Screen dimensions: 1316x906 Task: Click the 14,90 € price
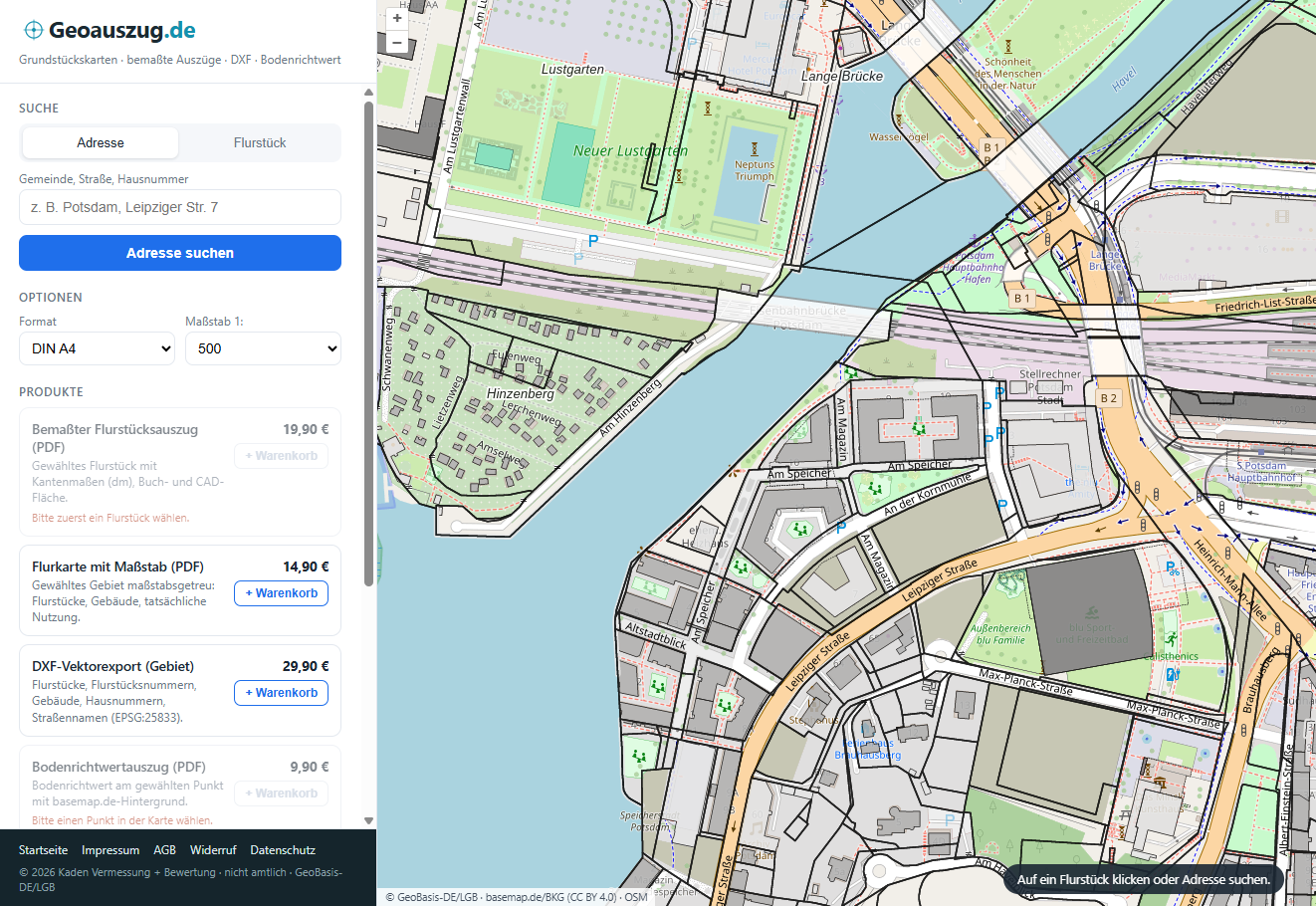[306, 566]
